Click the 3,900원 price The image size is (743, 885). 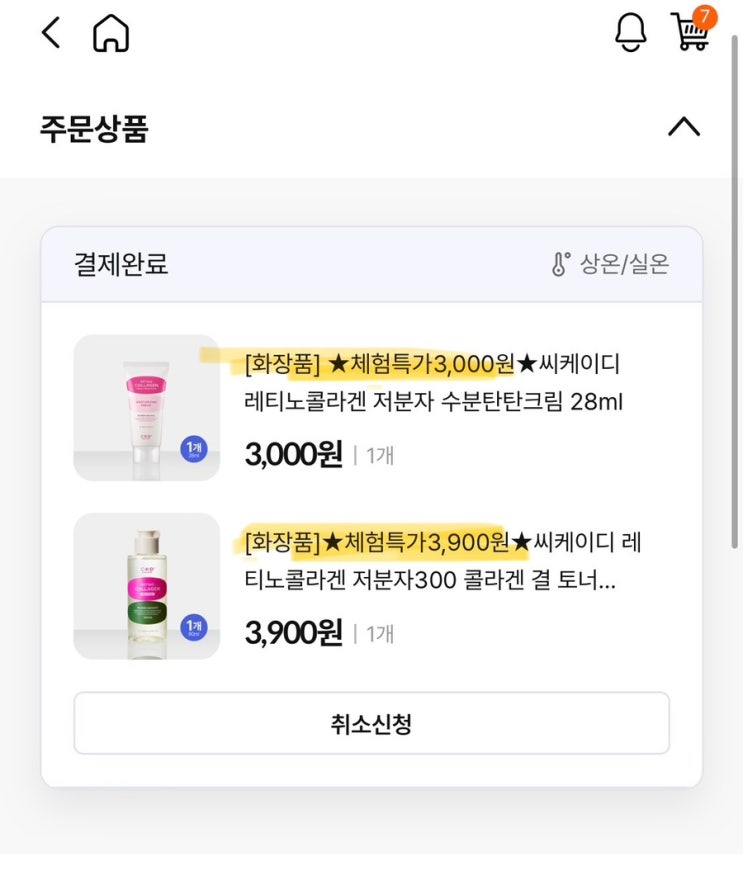[293, 633]
